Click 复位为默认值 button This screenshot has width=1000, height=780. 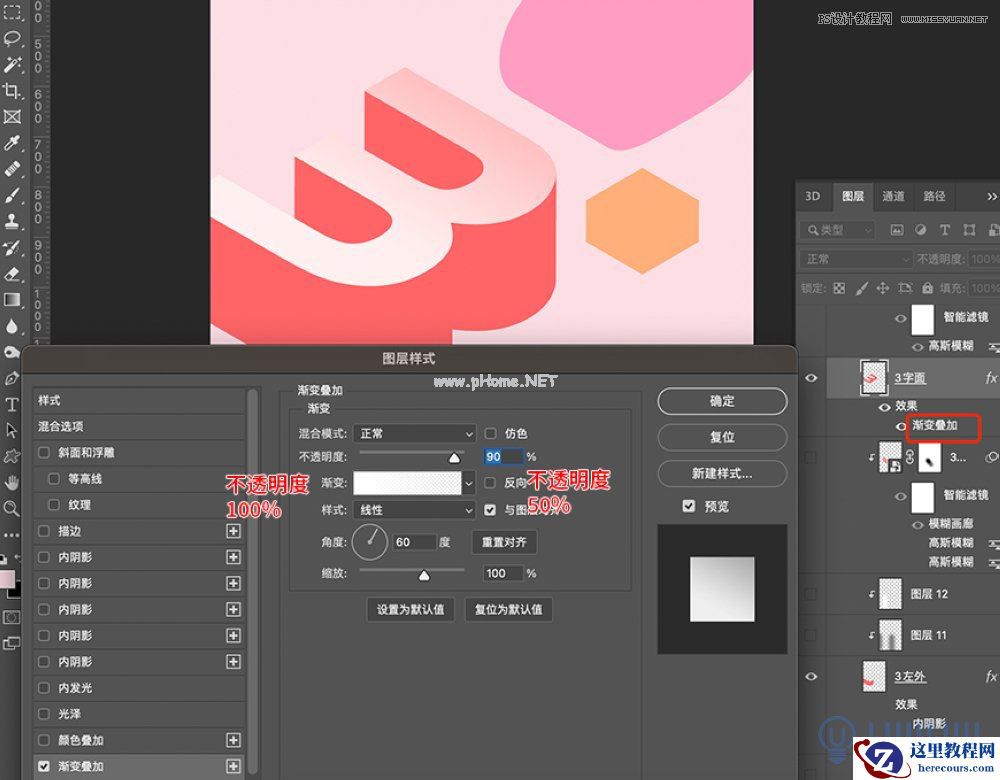(508, 609)
